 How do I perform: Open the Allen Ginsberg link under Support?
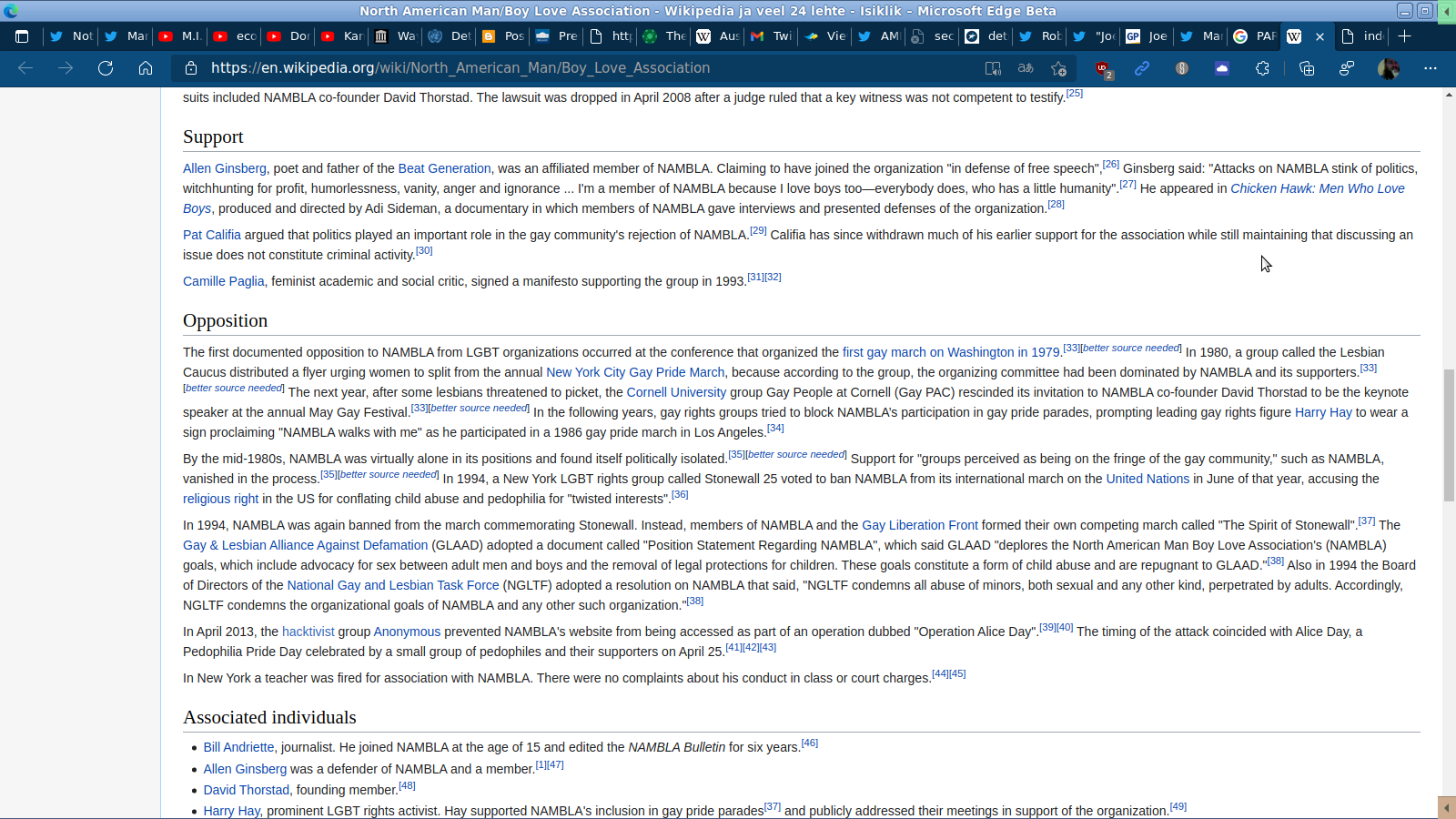(225, 168)
